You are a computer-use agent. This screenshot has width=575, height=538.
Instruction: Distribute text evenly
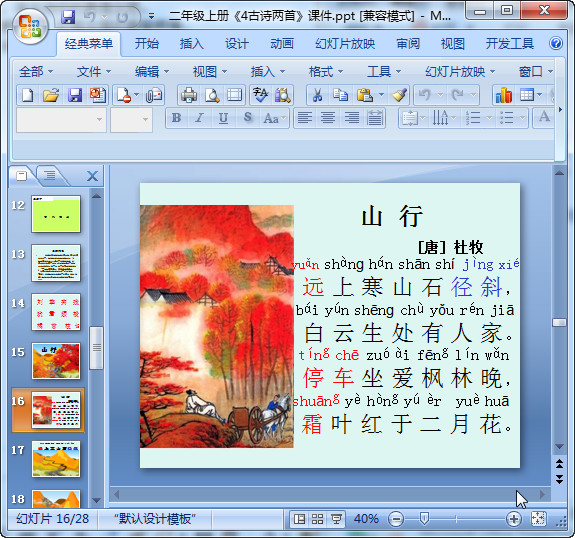pos(375,118)
